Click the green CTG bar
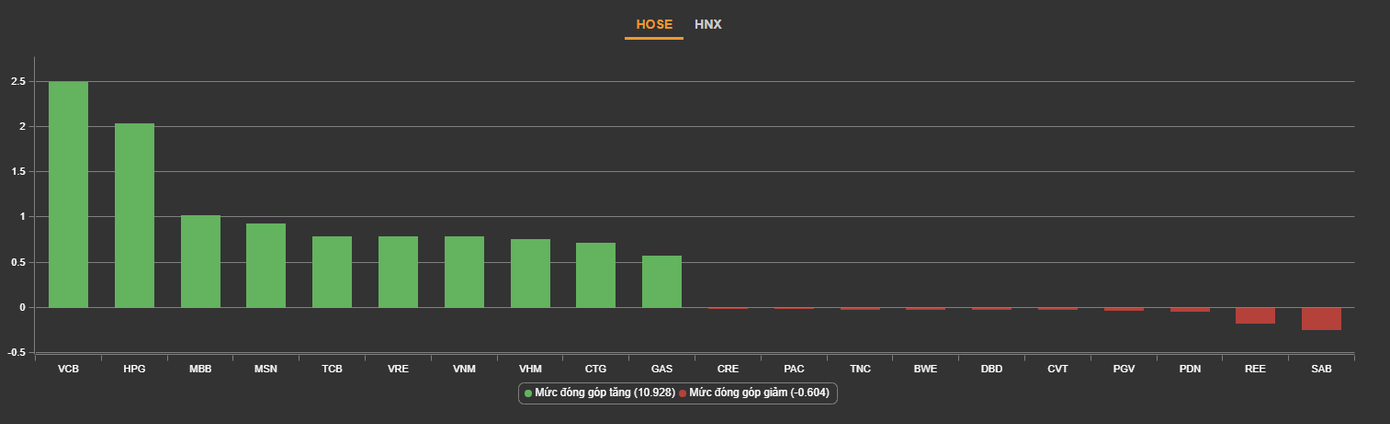 595,275
